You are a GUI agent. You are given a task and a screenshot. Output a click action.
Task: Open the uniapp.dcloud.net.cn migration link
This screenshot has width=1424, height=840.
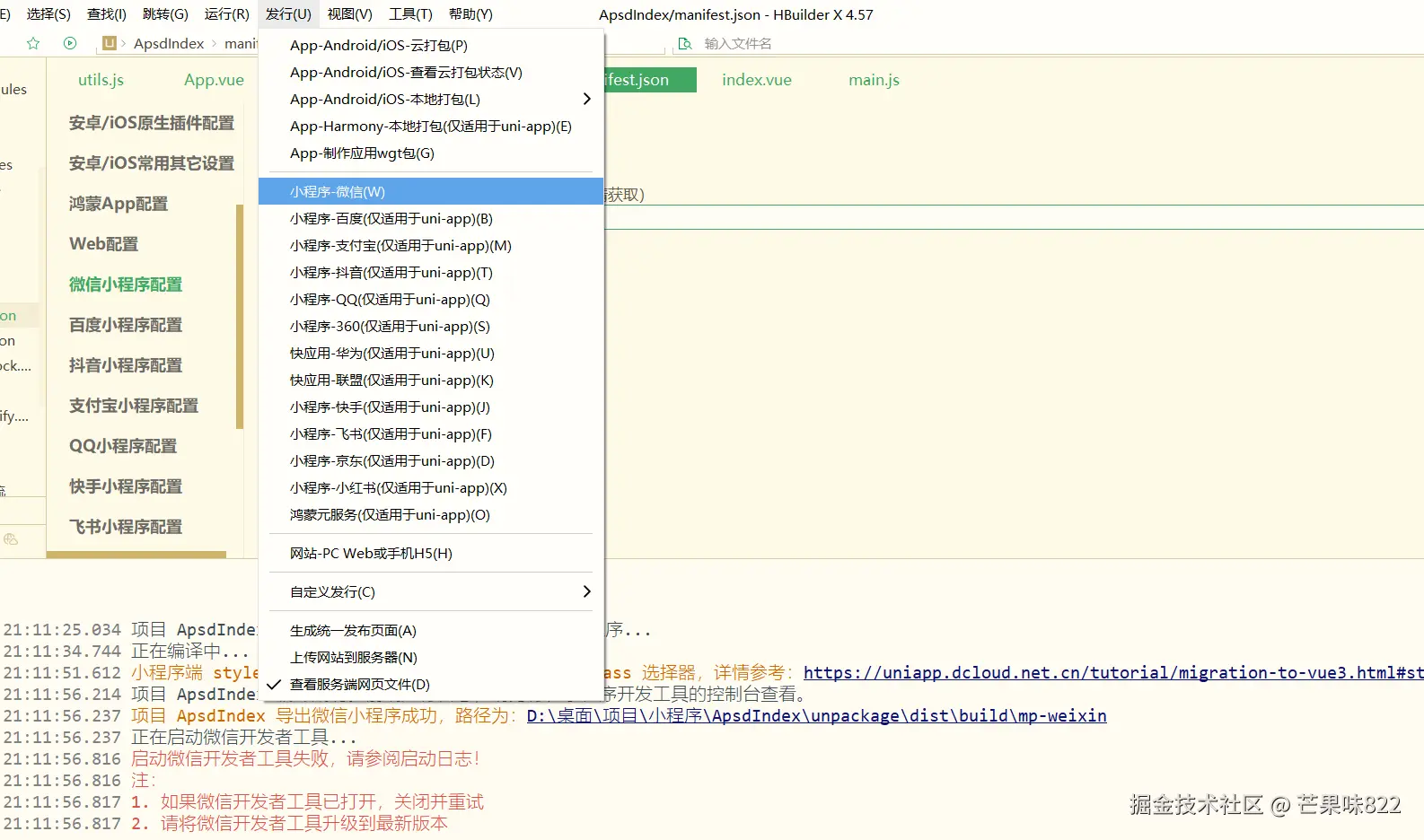(1113, 673)
